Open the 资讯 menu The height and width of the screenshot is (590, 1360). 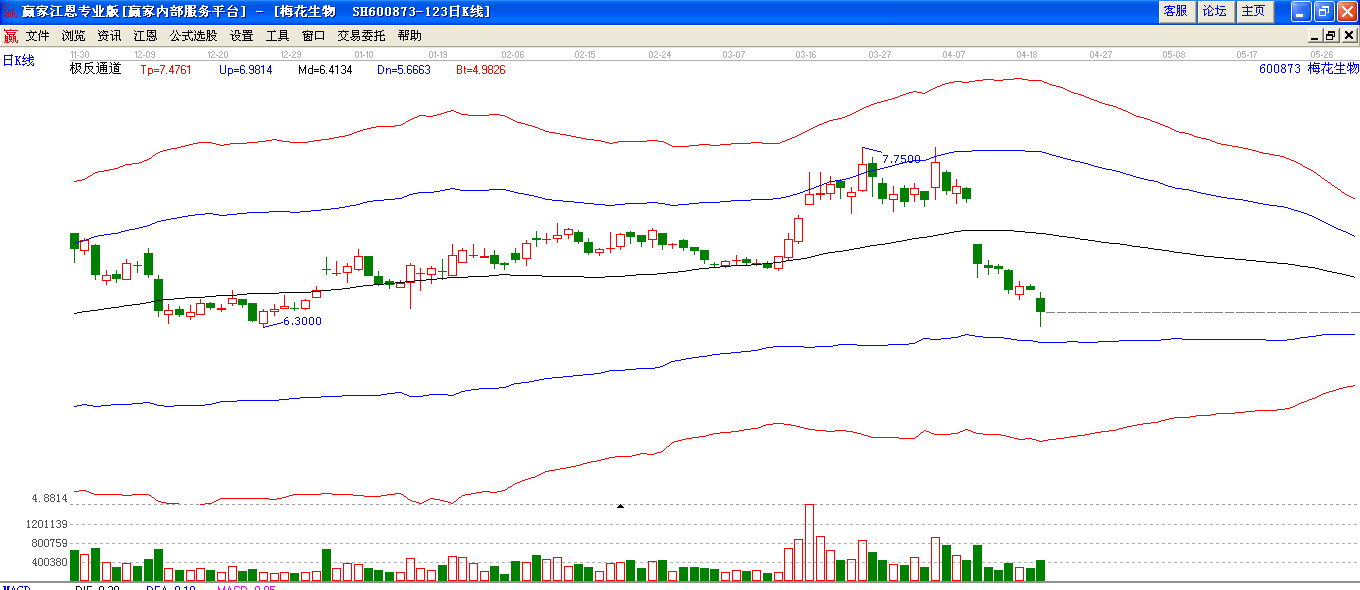click(109, 36)
